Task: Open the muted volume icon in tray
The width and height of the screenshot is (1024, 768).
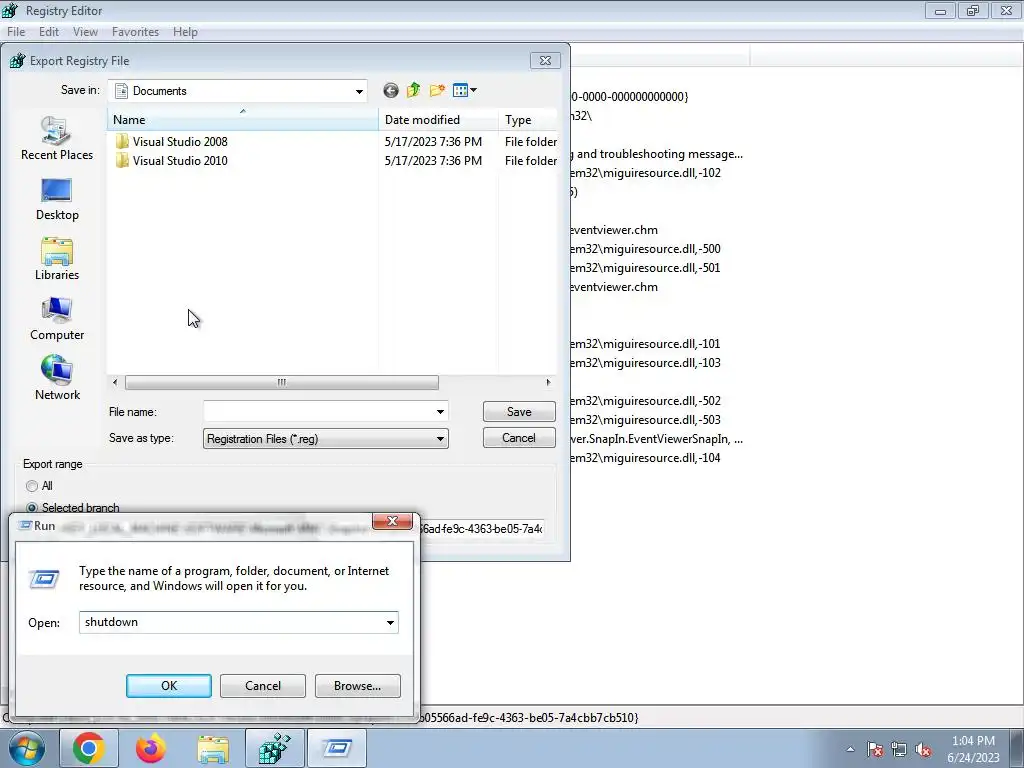Action: 923,749
